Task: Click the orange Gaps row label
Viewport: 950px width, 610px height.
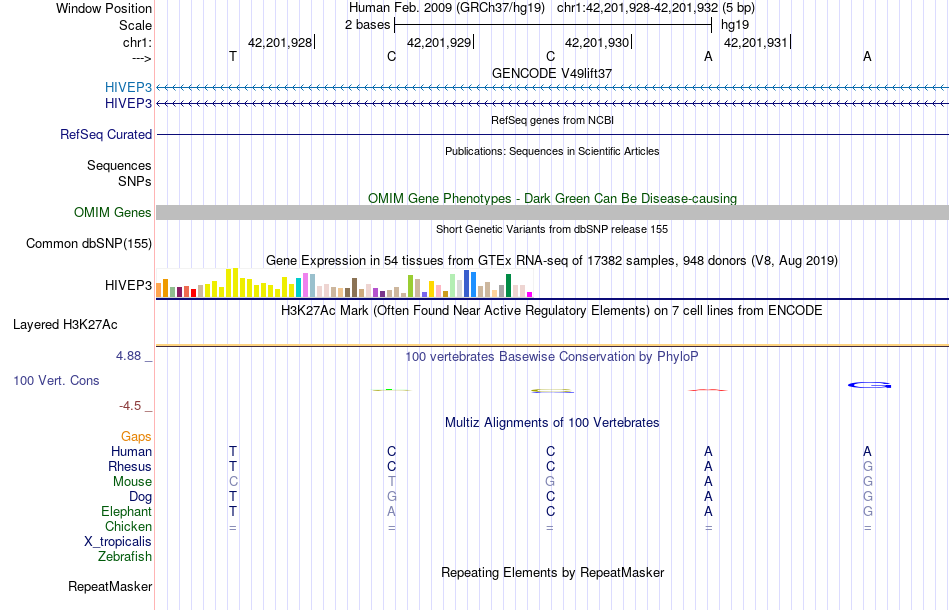Action: click(x=136, y=437)
